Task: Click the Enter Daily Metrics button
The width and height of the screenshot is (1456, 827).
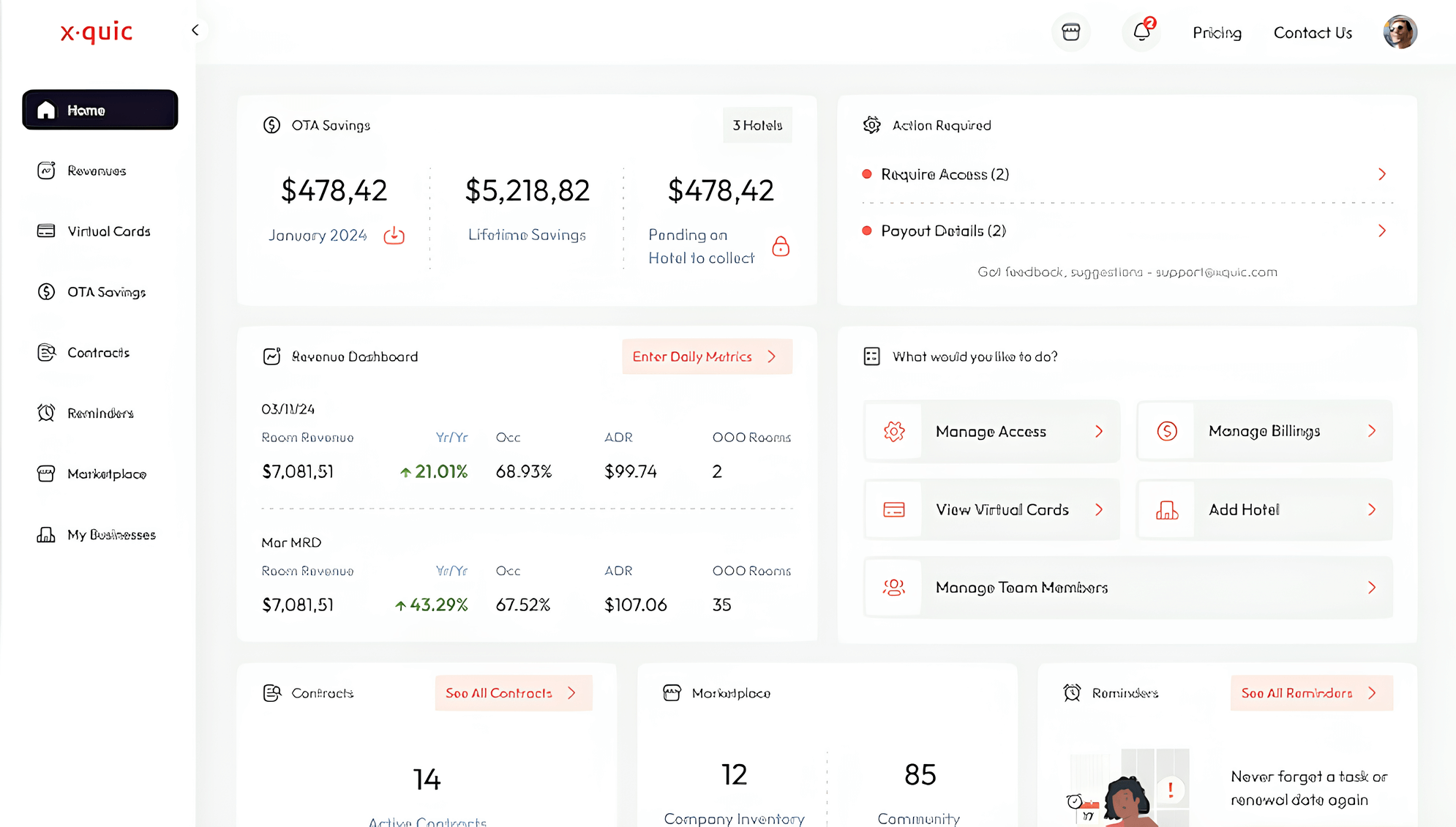Action: click(707, 356)
